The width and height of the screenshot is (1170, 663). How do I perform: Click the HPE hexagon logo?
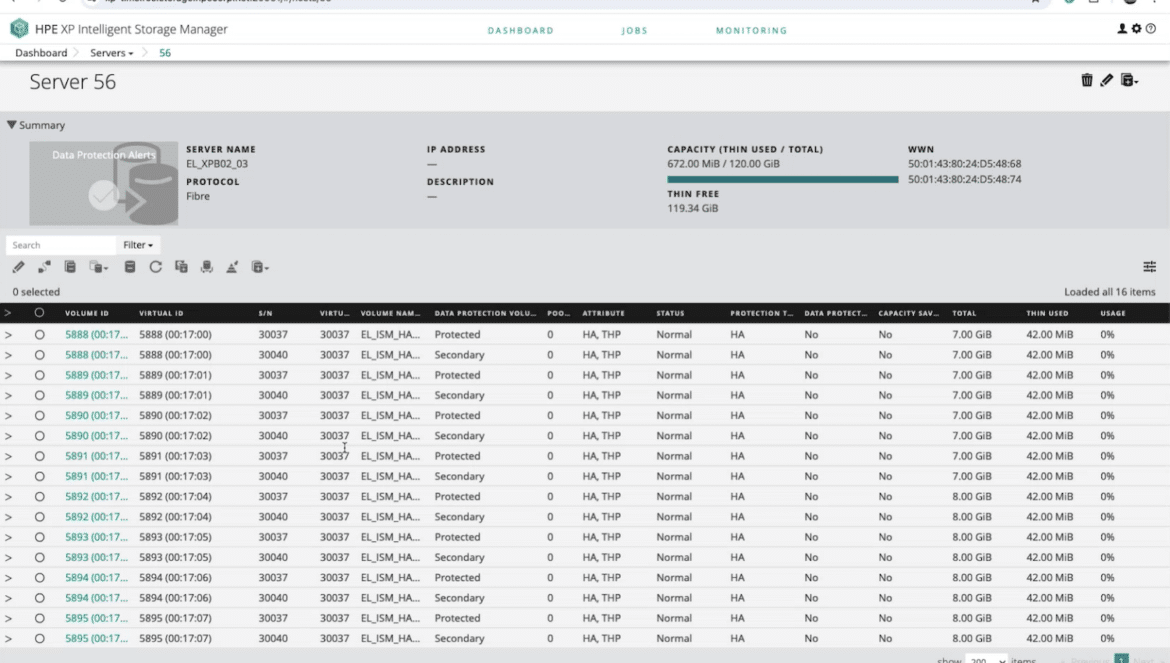point(19,29)
